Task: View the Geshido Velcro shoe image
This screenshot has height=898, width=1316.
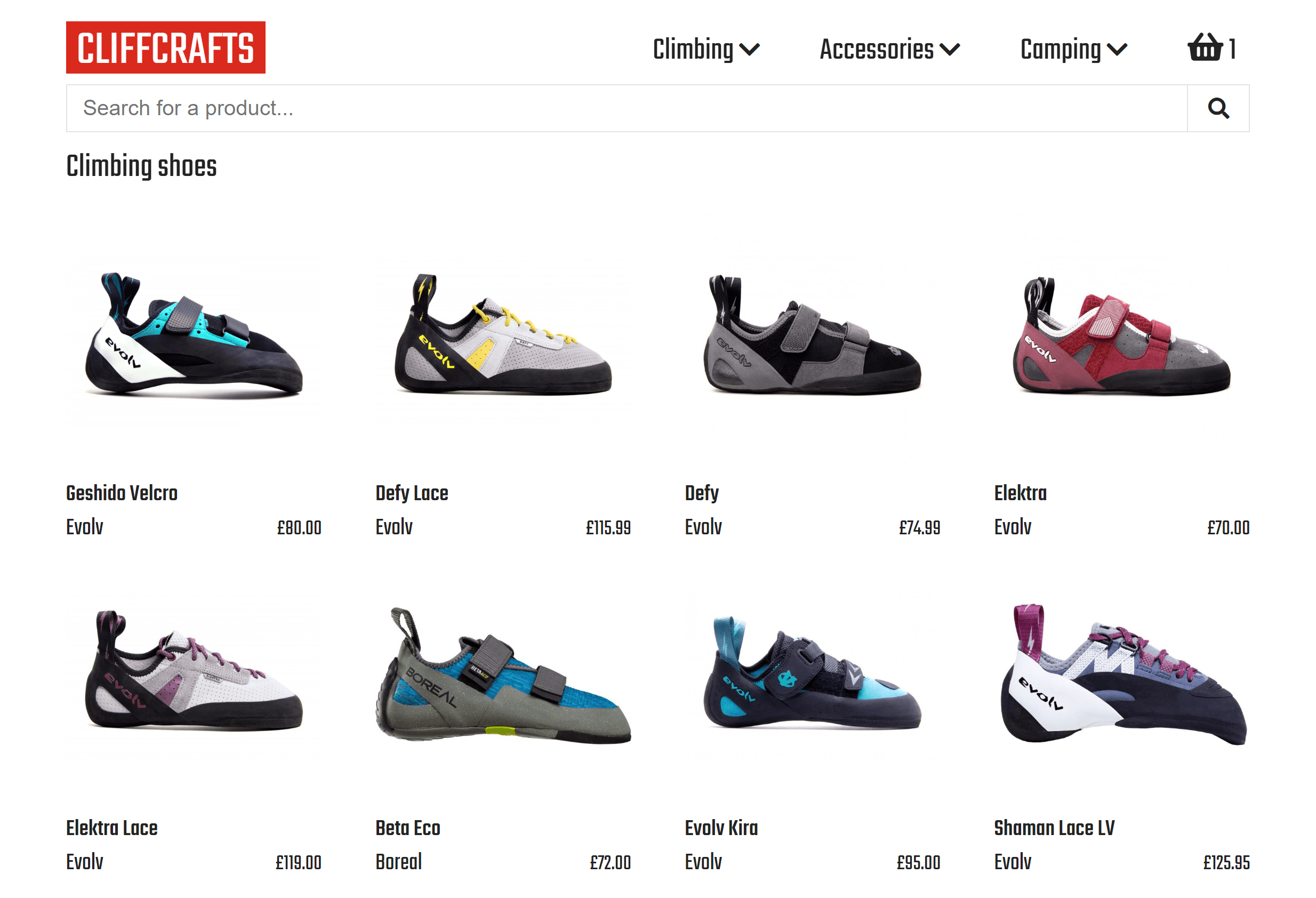Action: coord(194,335)
